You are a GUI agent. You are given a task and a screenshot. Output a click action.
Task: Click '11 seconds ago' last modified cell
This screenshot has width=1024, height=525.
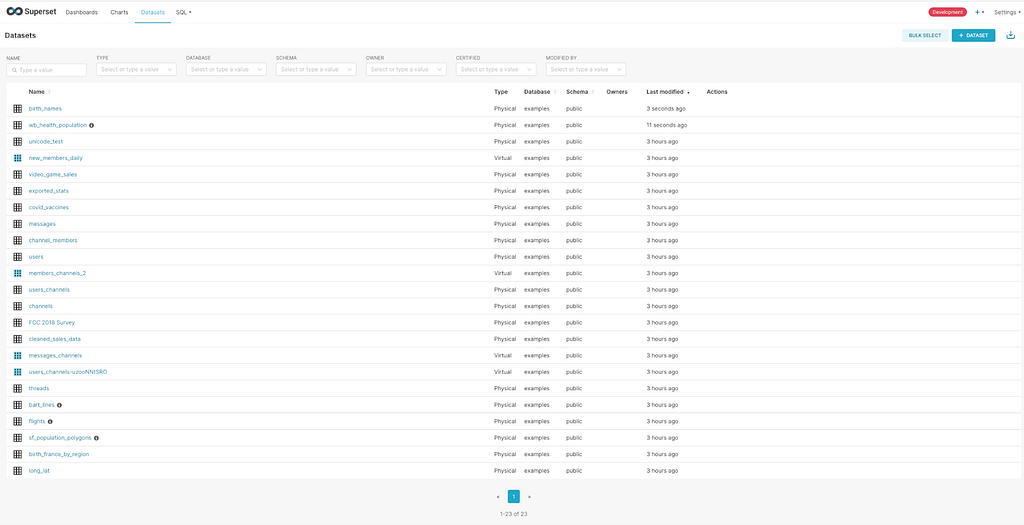pos(666,125)
